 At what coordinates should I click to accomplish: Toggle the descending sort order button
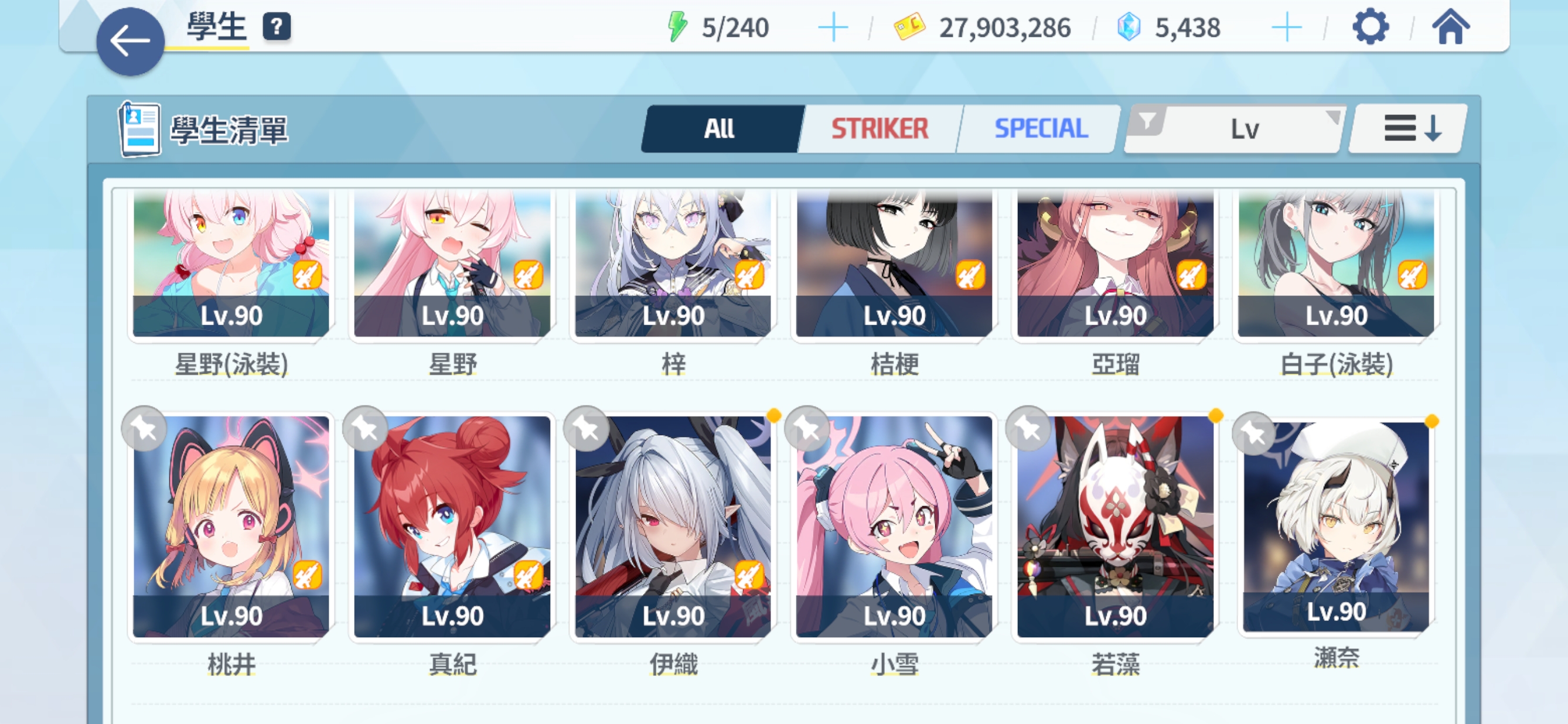1408,128
